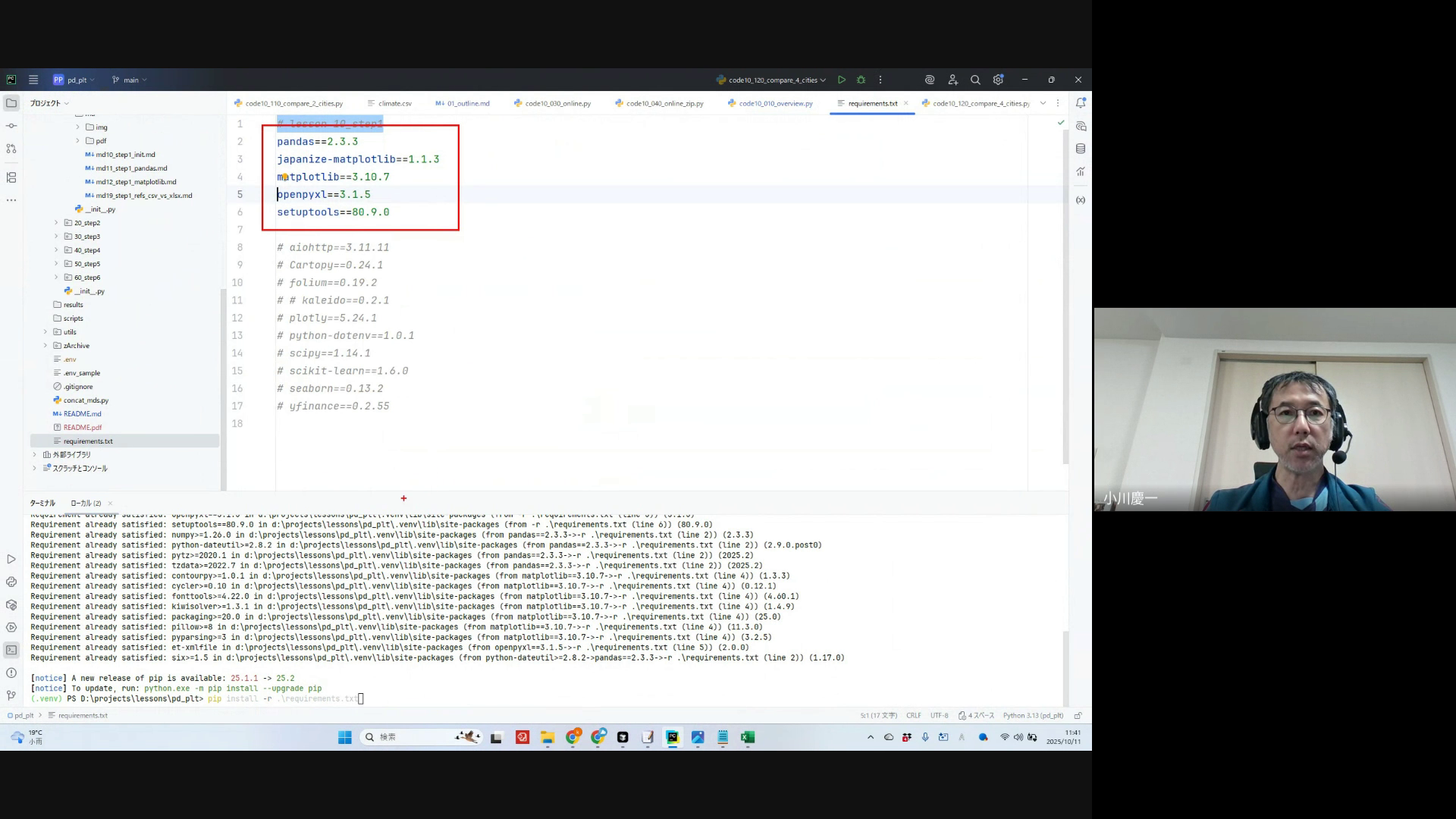Open Search Everywhere magnifier icon

975,80
